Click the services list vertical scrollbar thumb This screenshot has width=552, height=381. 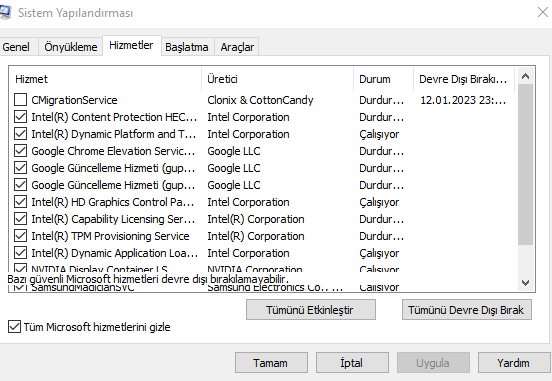[x=525, y=164]
